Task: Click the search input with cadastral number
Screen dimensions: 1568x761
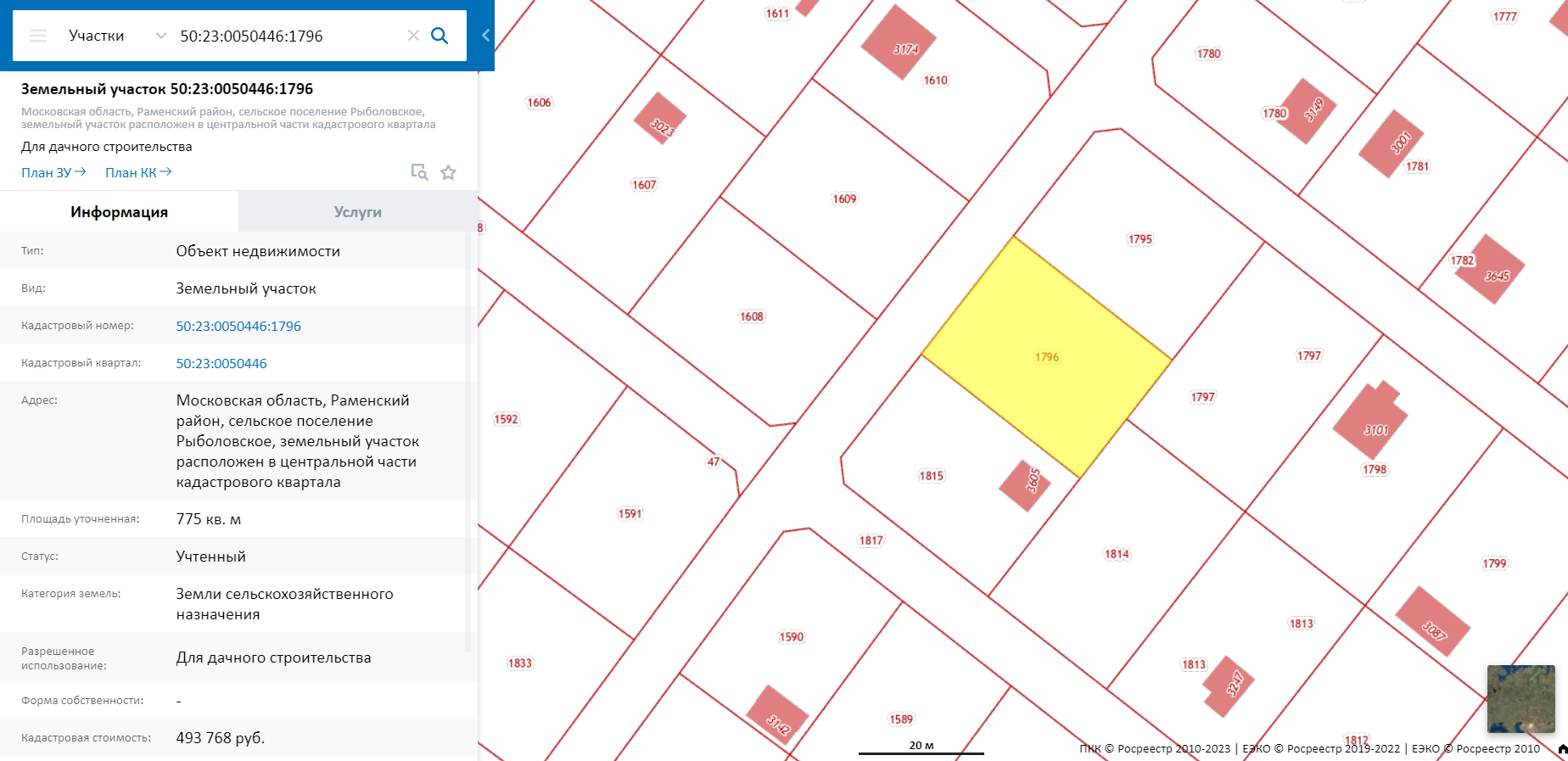Action: coord(288,36)
